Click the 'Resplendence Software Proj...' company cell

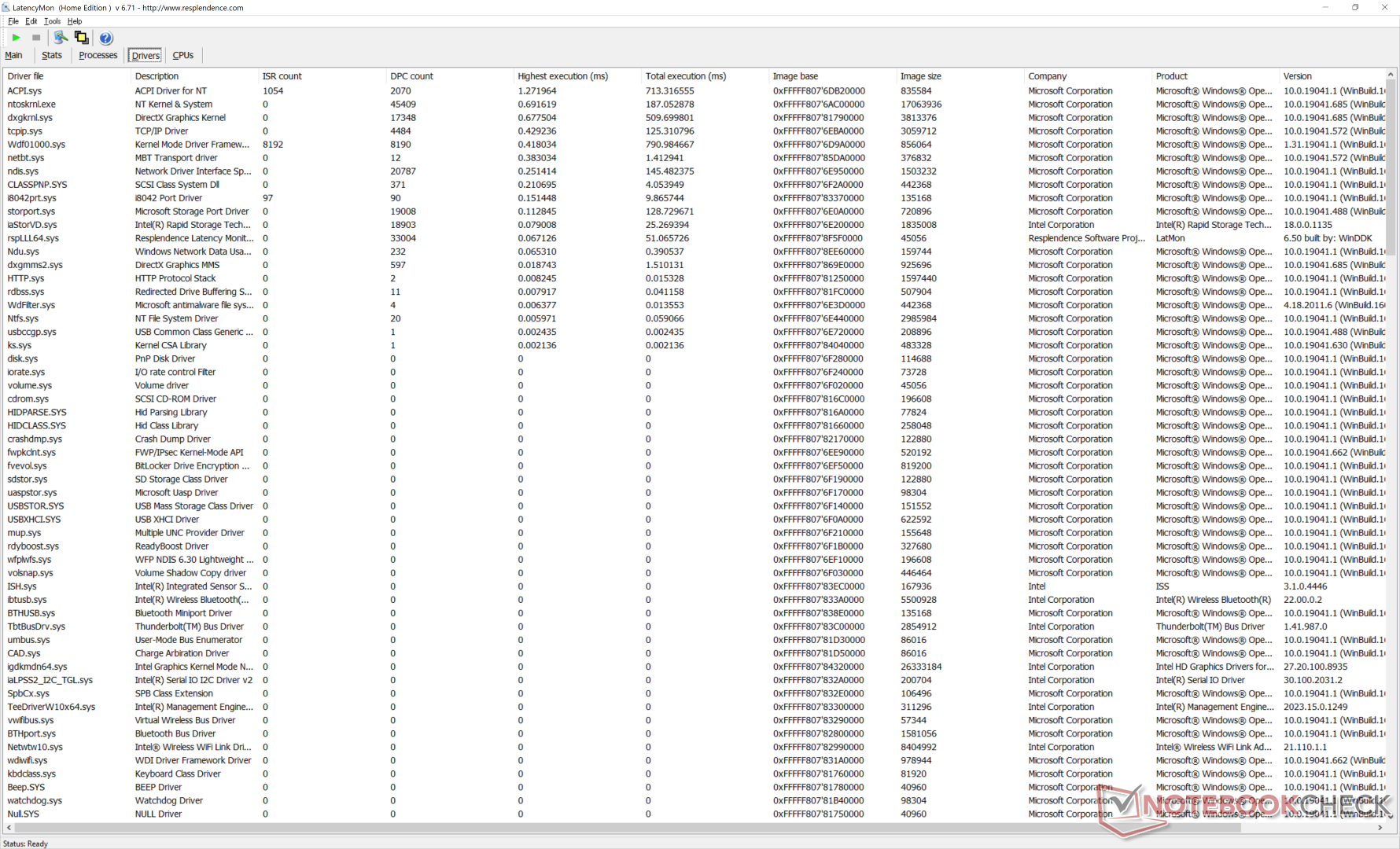tap(1086, 238)
